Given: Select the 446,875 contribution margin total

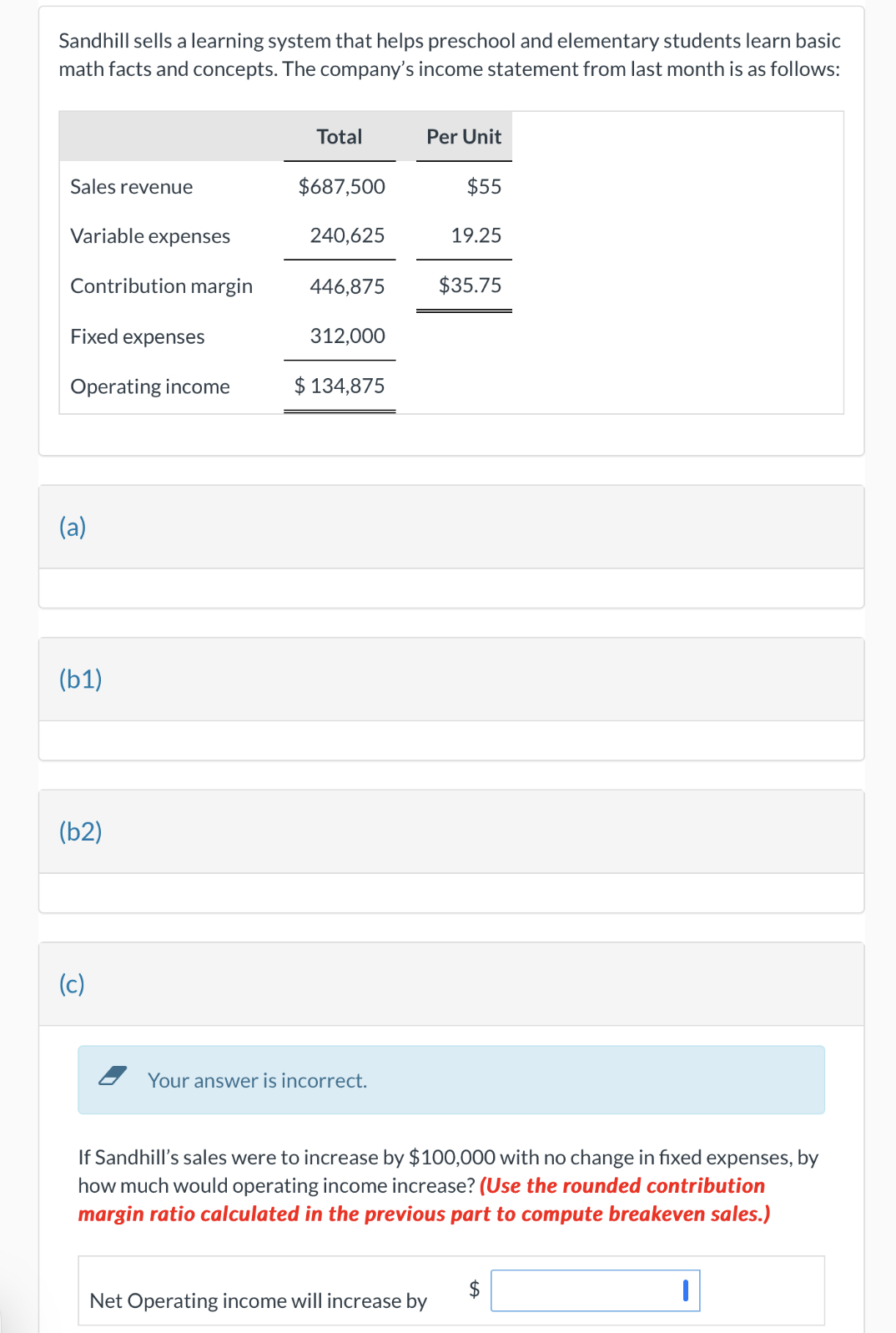Looking at the screenshot, I should click(x=347, y=286).
